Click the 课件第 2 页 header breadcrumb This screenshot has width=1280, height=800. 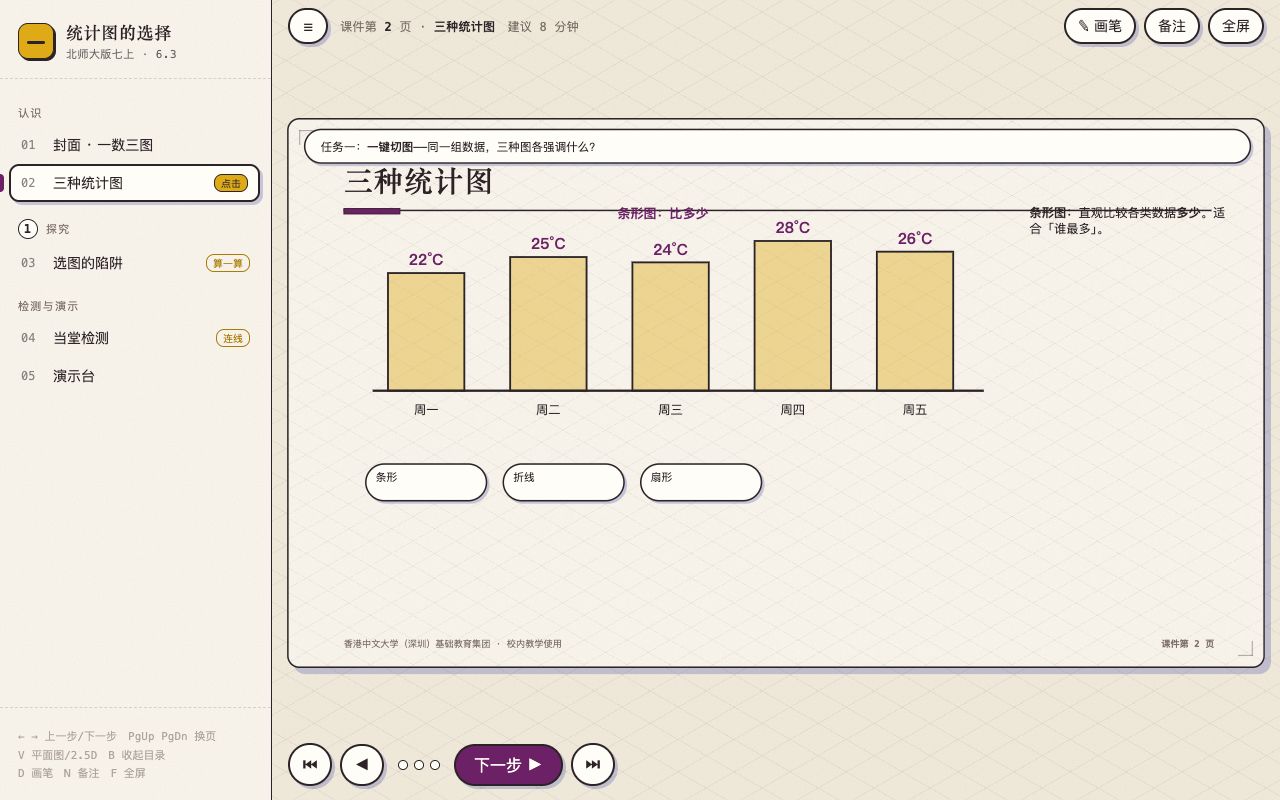(376, 27)
